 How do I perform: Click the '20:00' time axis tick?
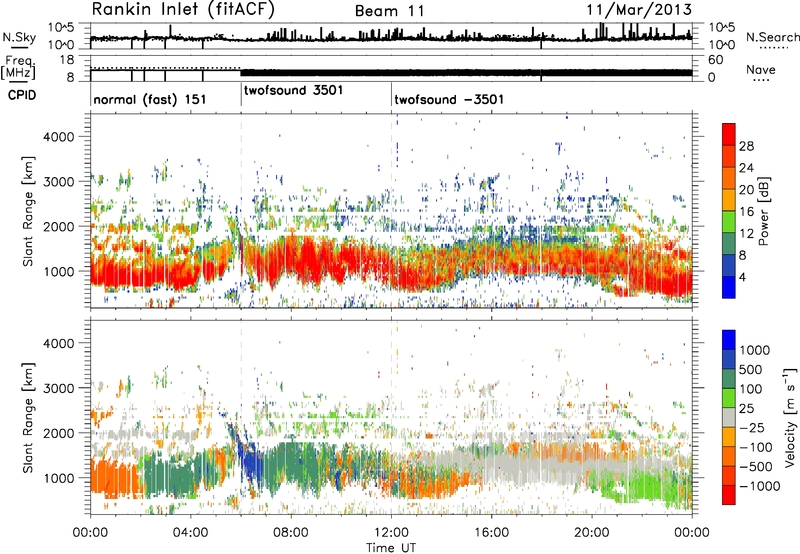pos(591,533)
